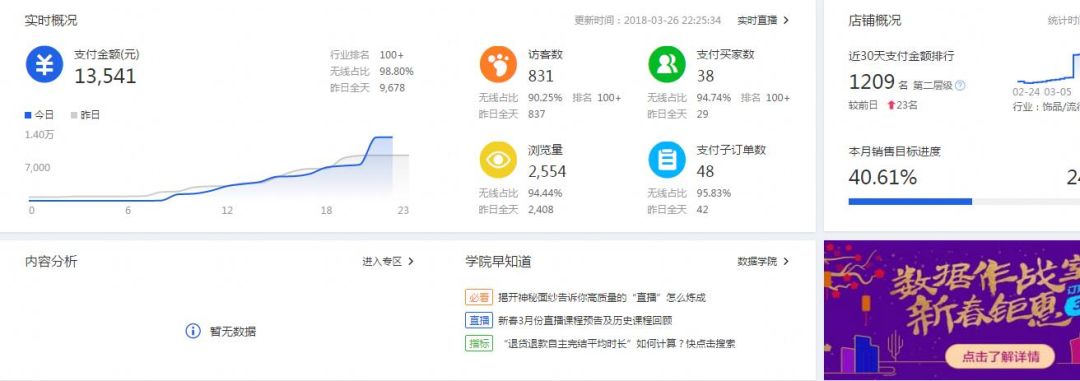The width and height of the screenshot is (1080, 381).
Task: Click the 实时概况 section heading
Action: pyautogui.click(x=51, y=21)
